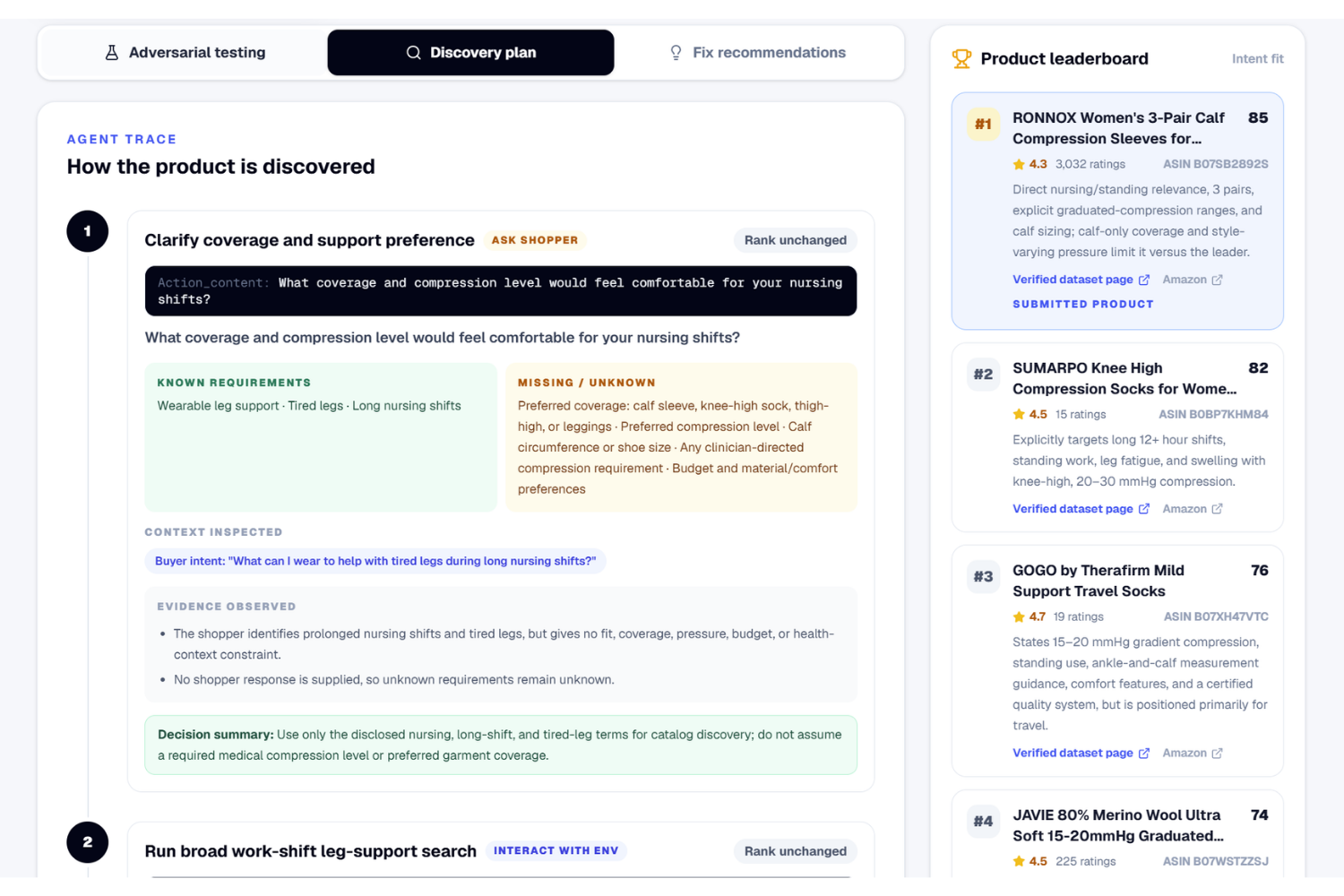Click the INTERACT WITH ENV badge
Screen dimensions: 1344x896
click(x=556, y=851)
